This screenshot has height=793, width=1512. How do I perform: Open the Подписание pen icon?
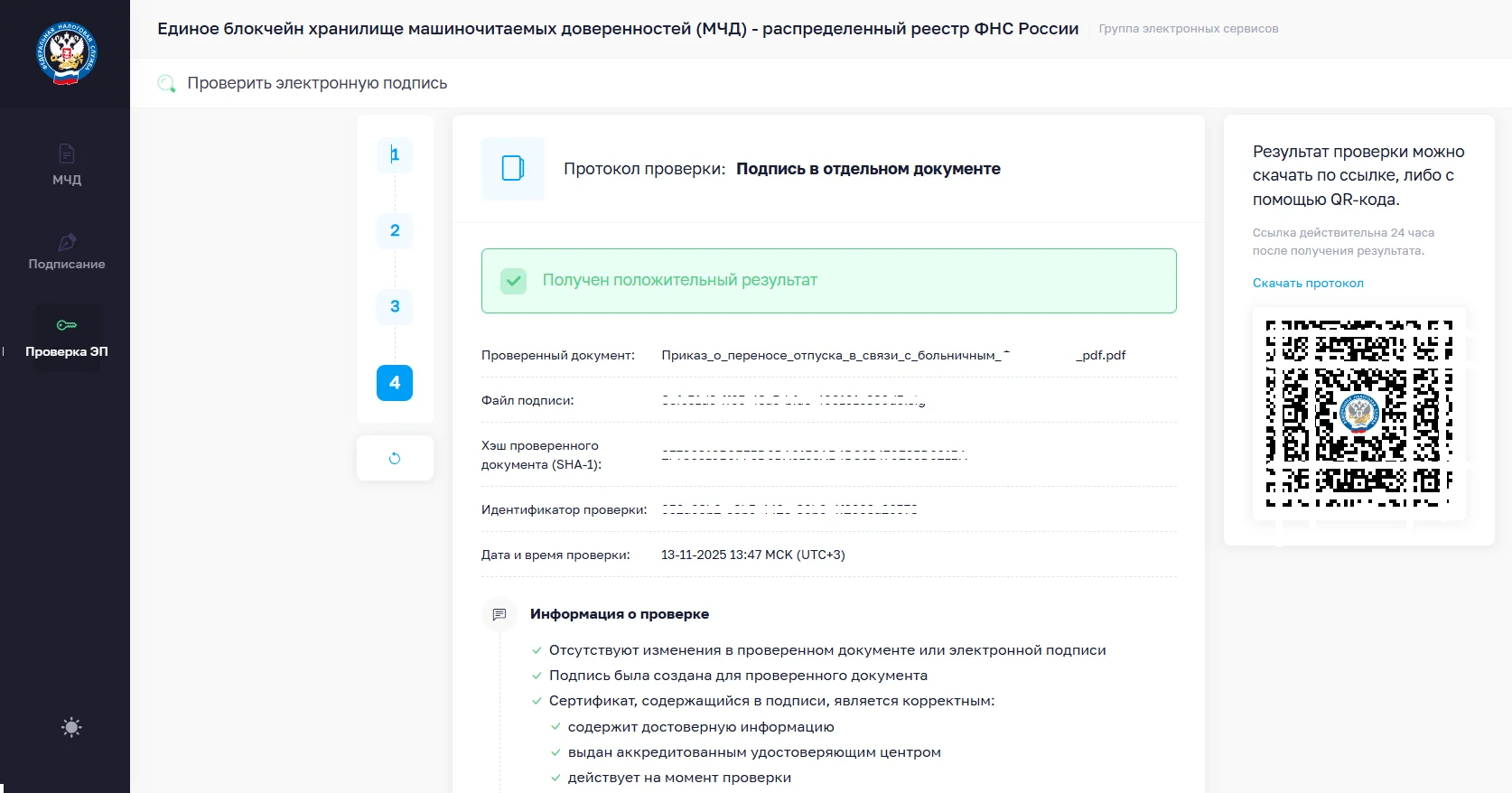coord(67,242)
